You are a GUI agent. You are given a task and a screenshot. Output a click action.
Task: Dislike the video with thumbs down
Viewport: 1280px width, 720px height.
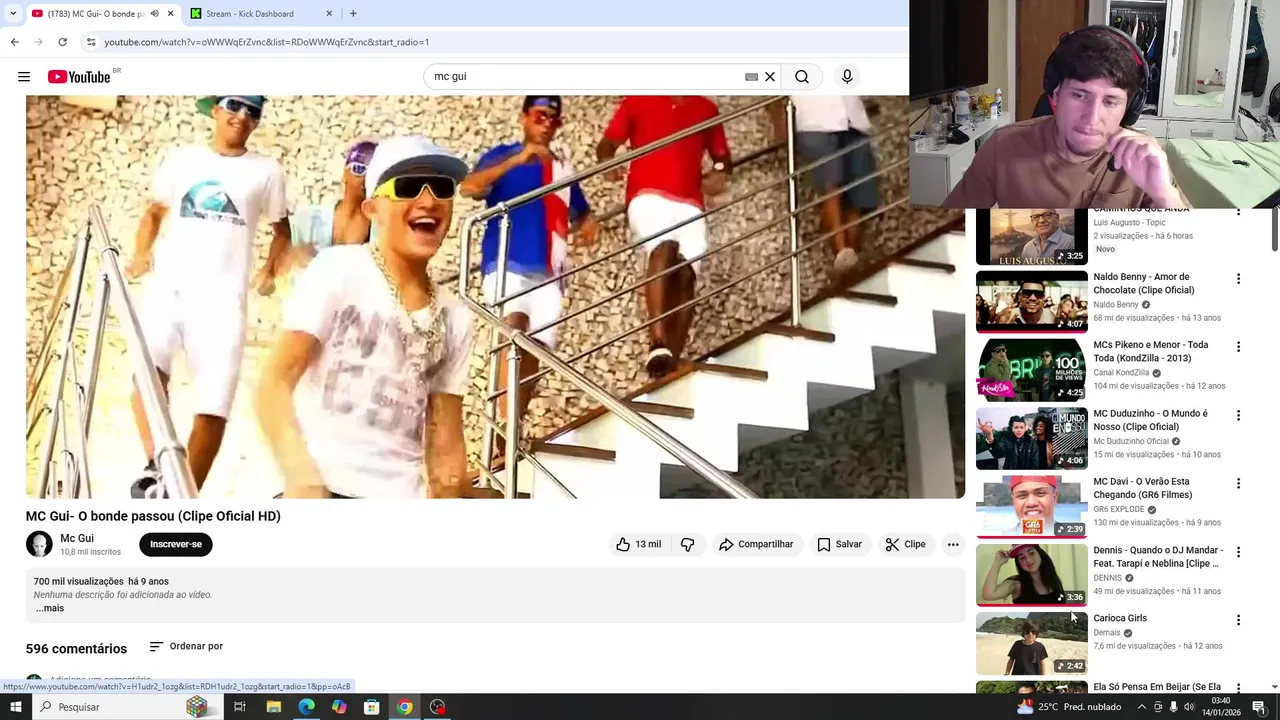pyautogui.click(x=687, y=544)
